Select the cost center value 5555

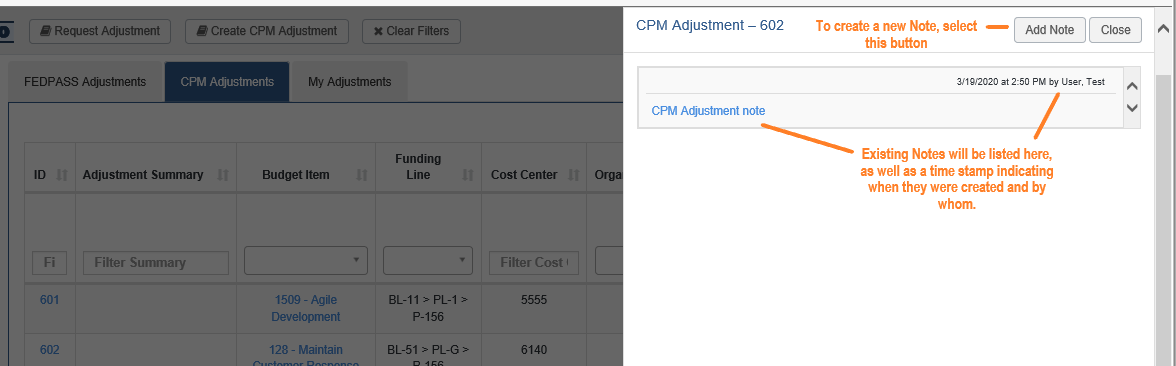click(x=534, y=300)
